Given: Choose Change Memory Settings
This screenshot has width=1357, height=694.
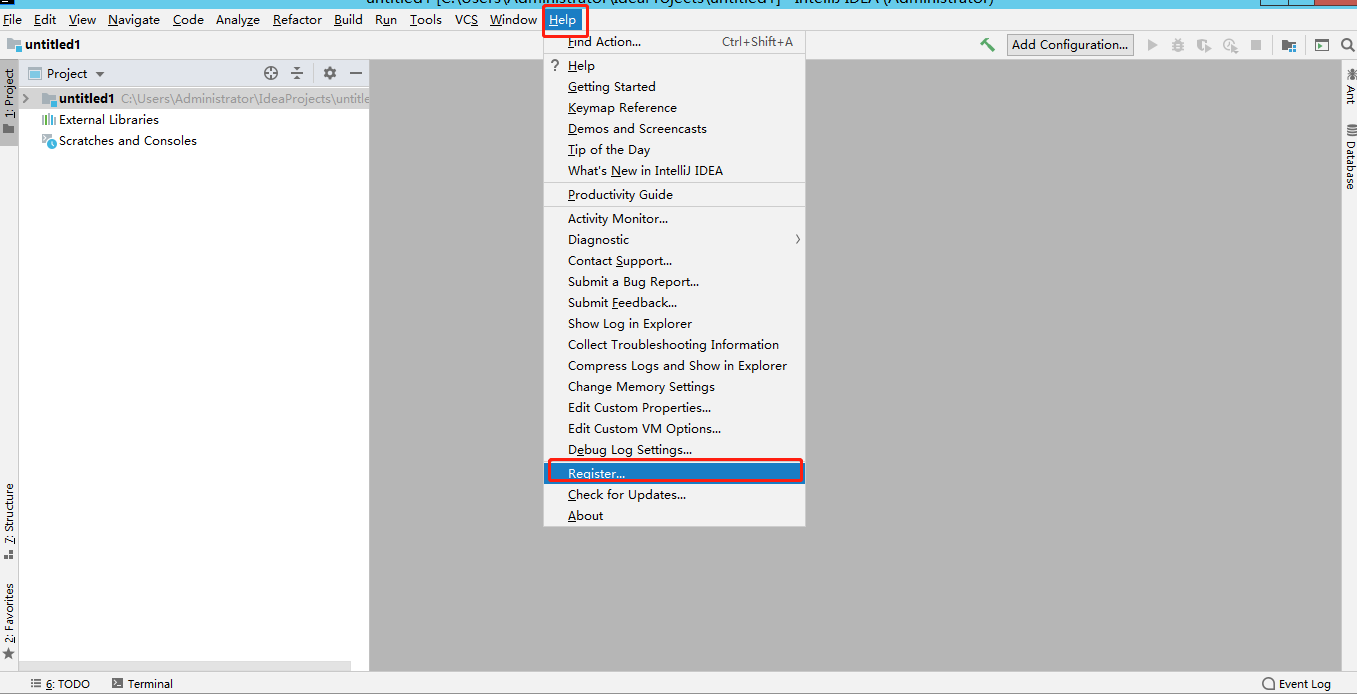Looking at the screenshot, I should [x=674, y=387].
